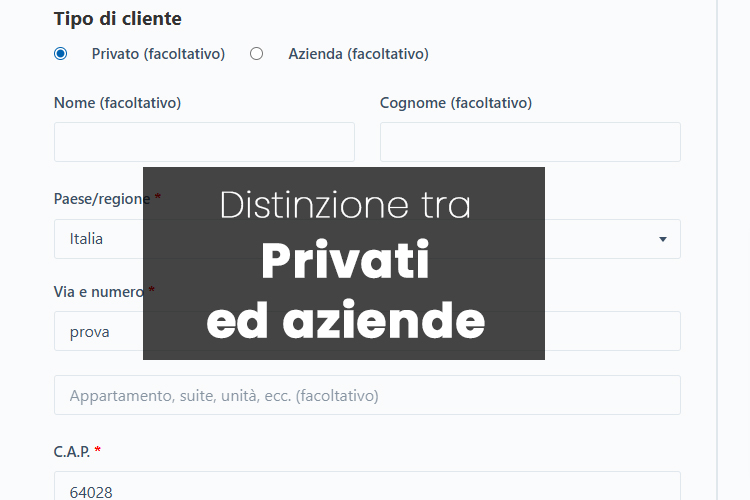Open the country dropdown showing Italia
Image resolution: width=750 pixels, height=500 pixels.
pyautogui.click(x=100, y=239)
